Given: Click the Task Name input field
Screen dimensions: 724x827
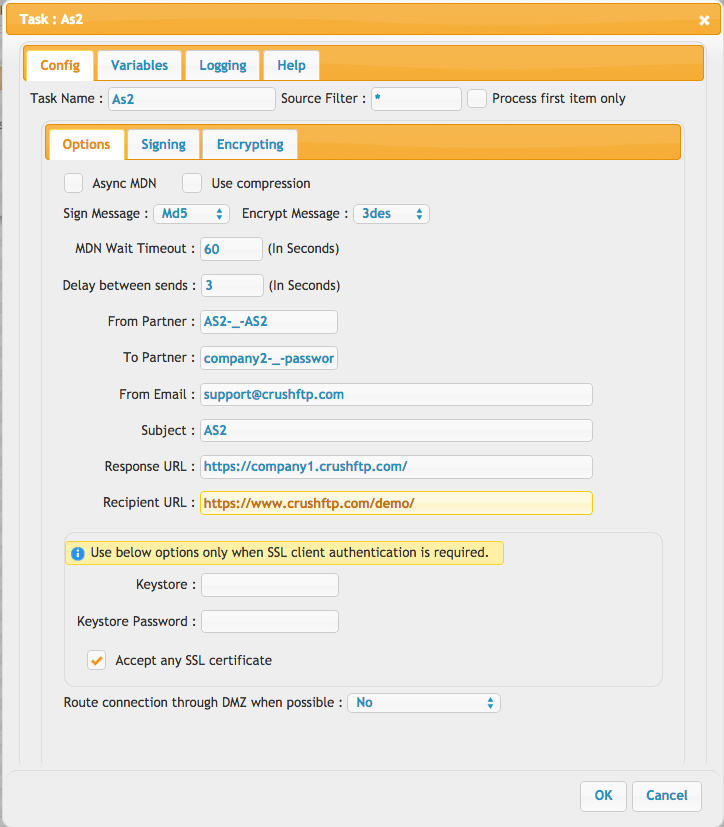Looking at the screenshot, I should 192,99.
